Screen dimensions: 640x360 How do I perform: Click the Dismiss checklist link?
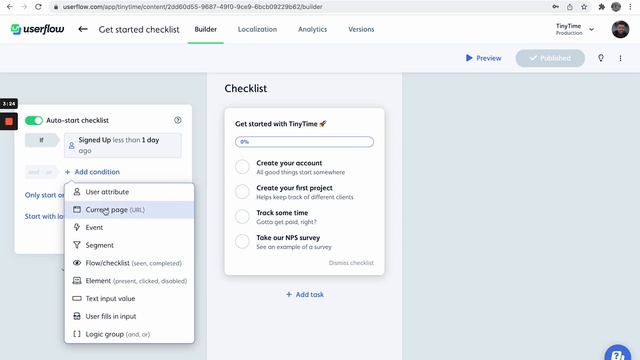tap(351, 263)
